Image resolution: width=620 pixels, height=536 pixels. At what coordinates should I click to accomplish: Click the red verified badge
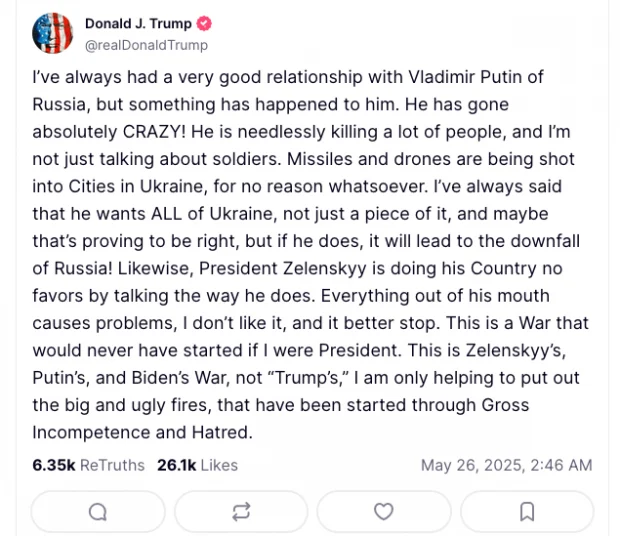(x=205, y=24)
